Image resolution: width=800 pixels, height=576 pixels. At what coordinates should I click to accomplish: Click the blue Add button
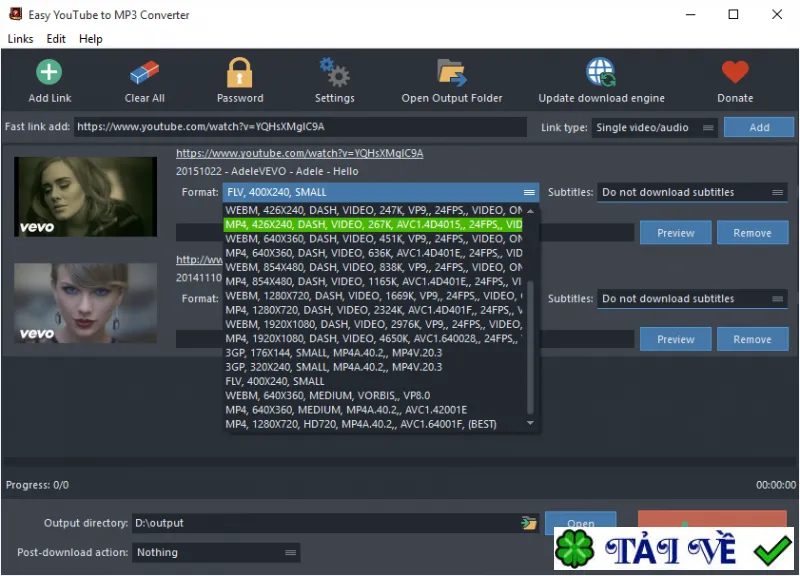coord(759,128)
